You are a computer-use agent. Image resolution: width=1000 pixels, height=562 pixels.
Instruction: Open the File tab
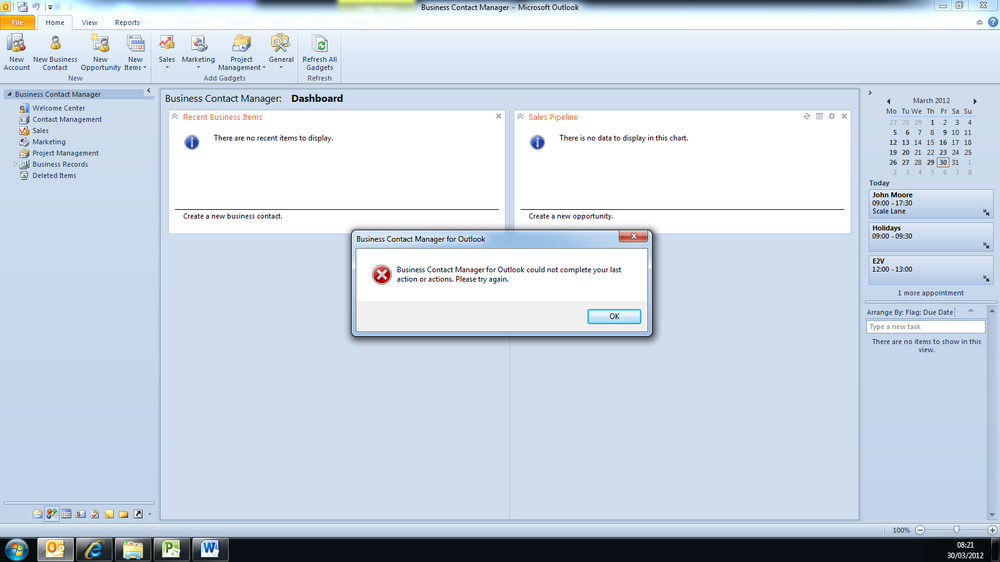(x=17, y=22)
